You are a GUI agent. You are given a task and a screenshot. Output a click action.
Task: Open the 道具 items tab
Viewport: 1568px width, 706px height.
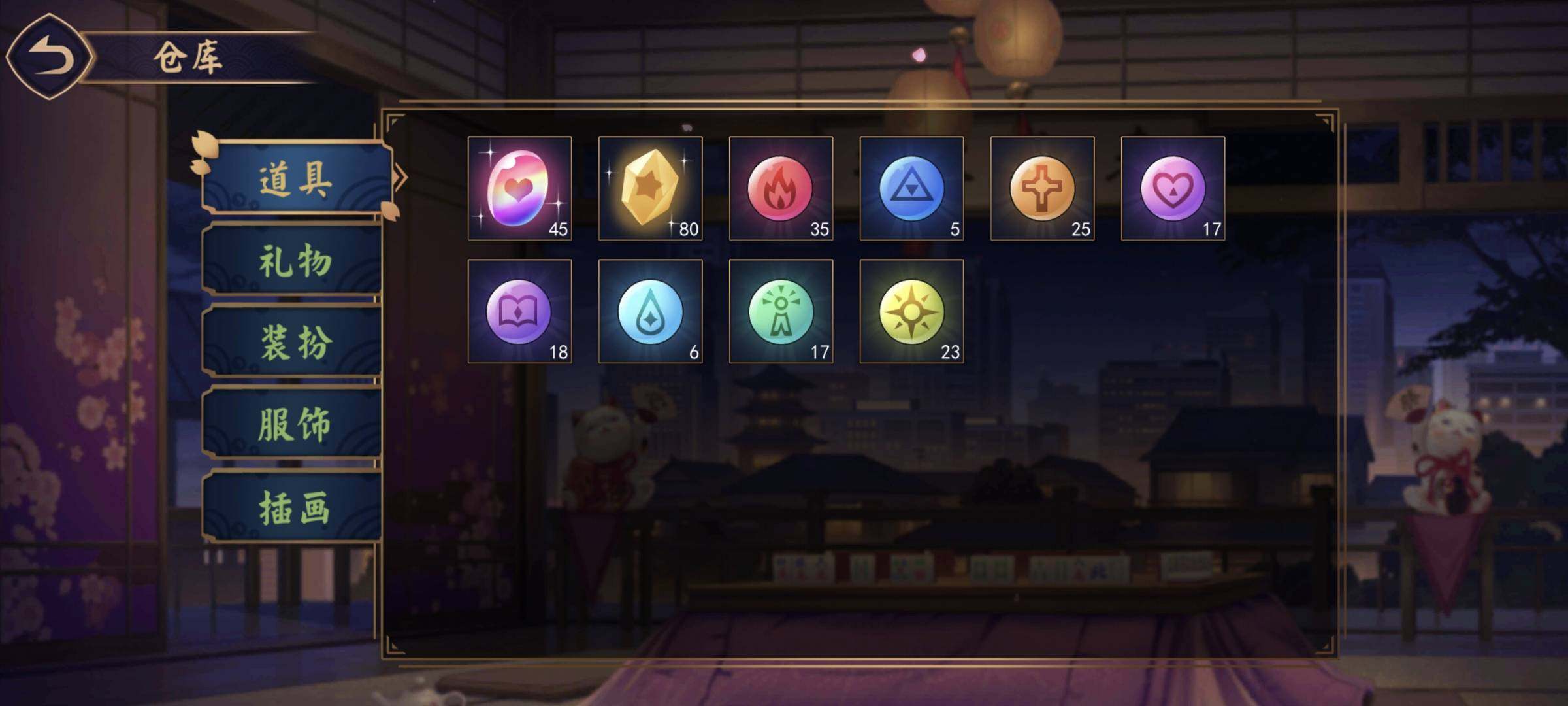click(x=295, y=178)
